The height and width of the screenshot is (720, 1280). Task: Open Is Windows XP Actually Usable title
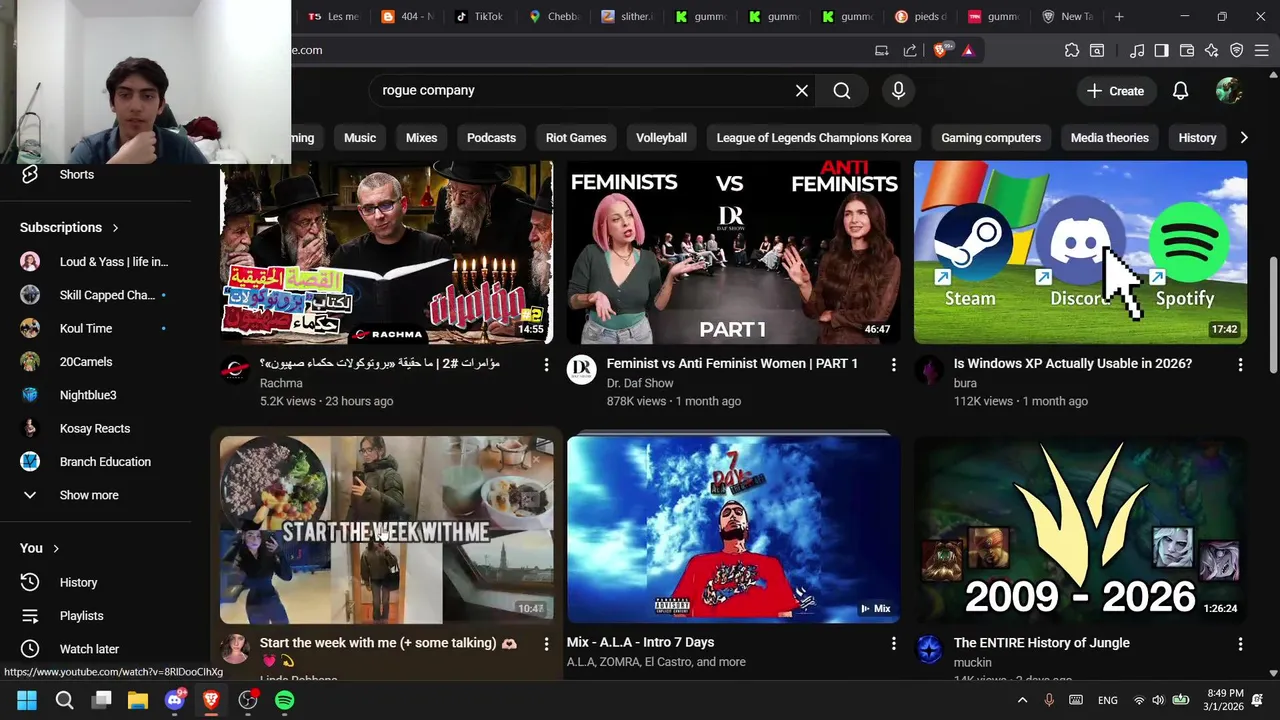pos(1073,363)
